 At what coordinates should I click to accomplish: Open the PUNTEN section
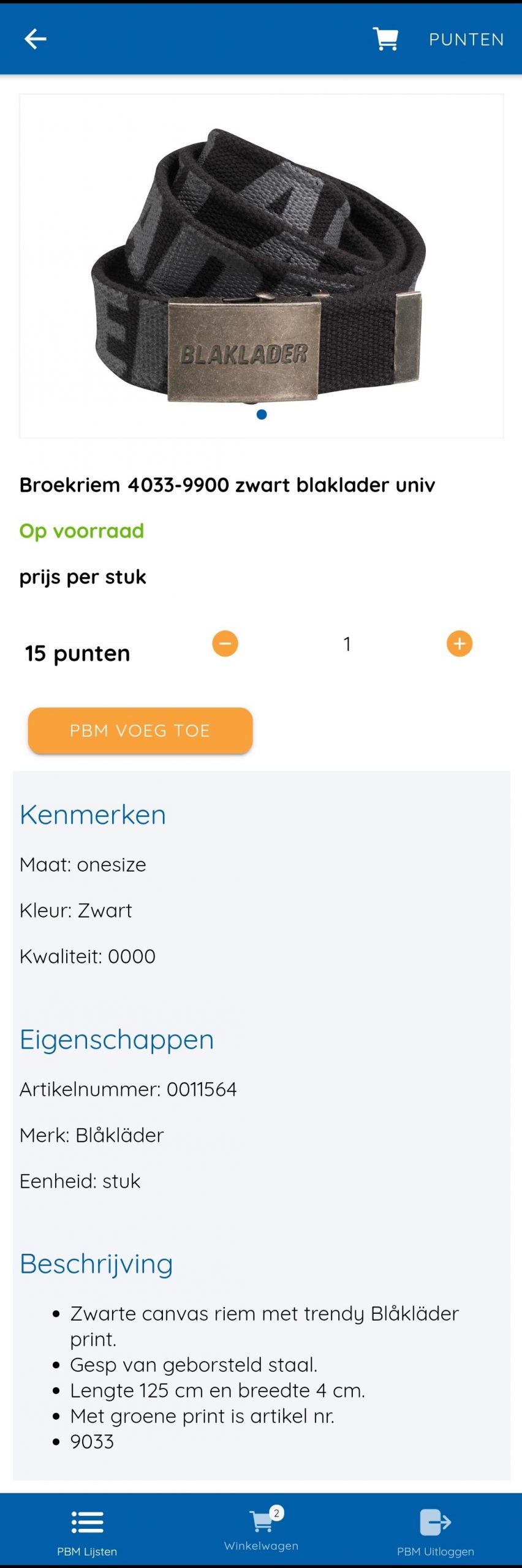pyautogui.click(x=466, y=40)
